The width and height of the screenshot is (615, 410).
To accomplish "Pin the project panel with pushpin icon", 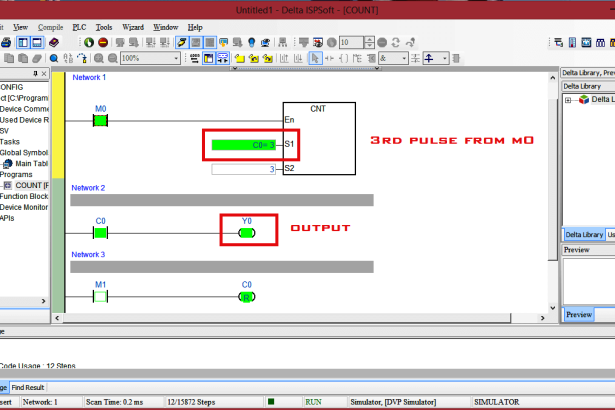I will (35, 73).
